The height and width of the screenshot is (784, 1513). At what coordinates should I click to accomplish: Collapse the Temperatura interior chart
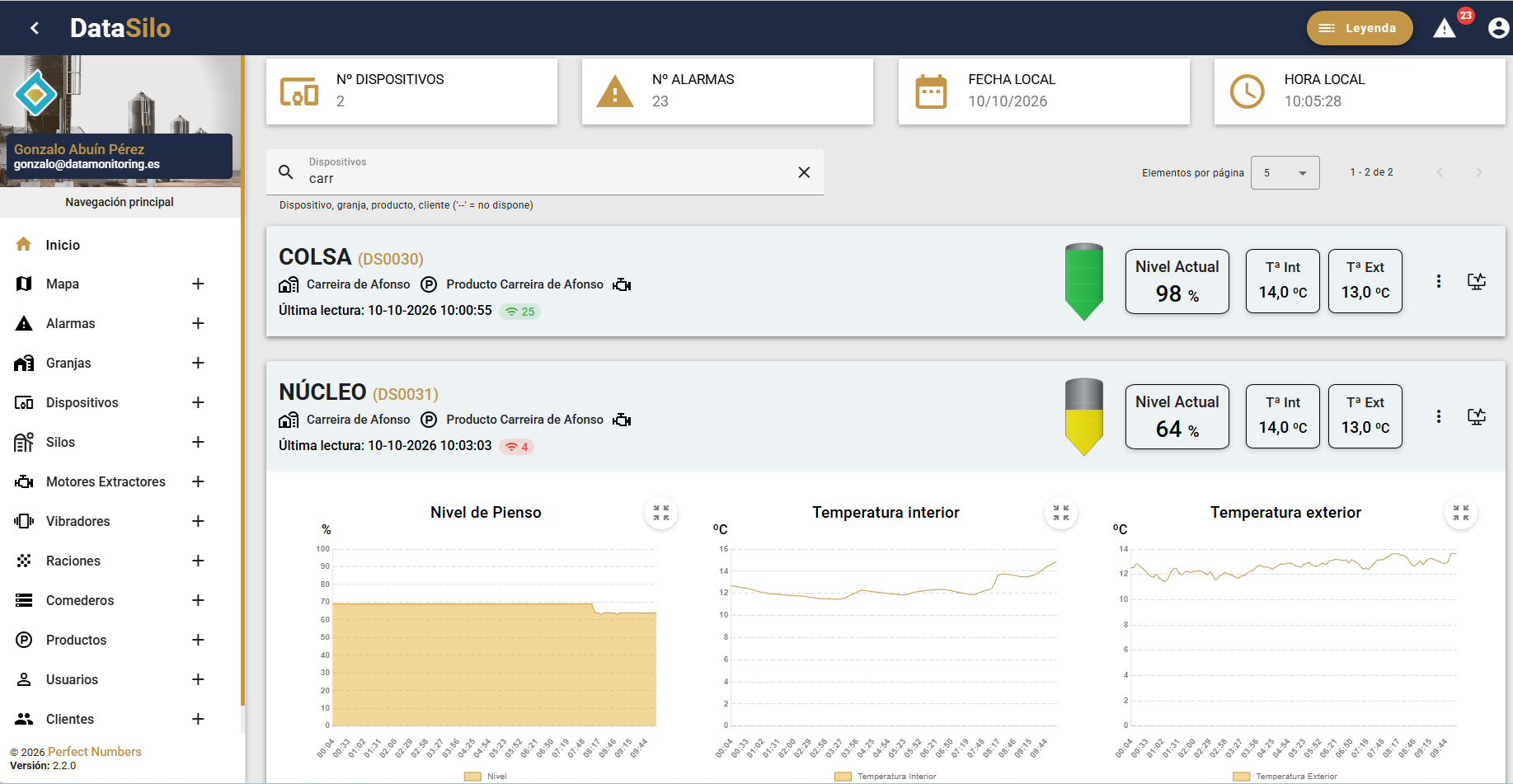pos(1061,513)
